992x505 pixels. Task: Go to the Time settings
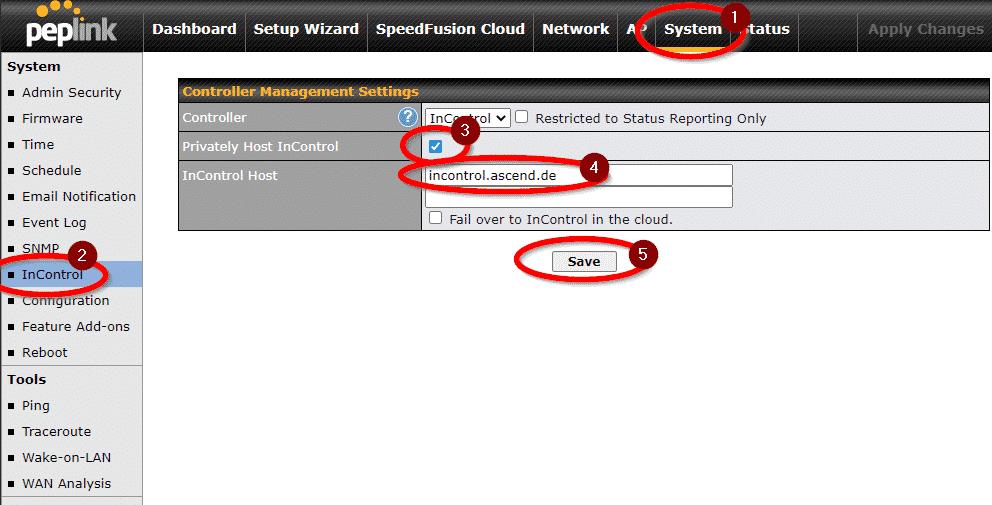38,144
